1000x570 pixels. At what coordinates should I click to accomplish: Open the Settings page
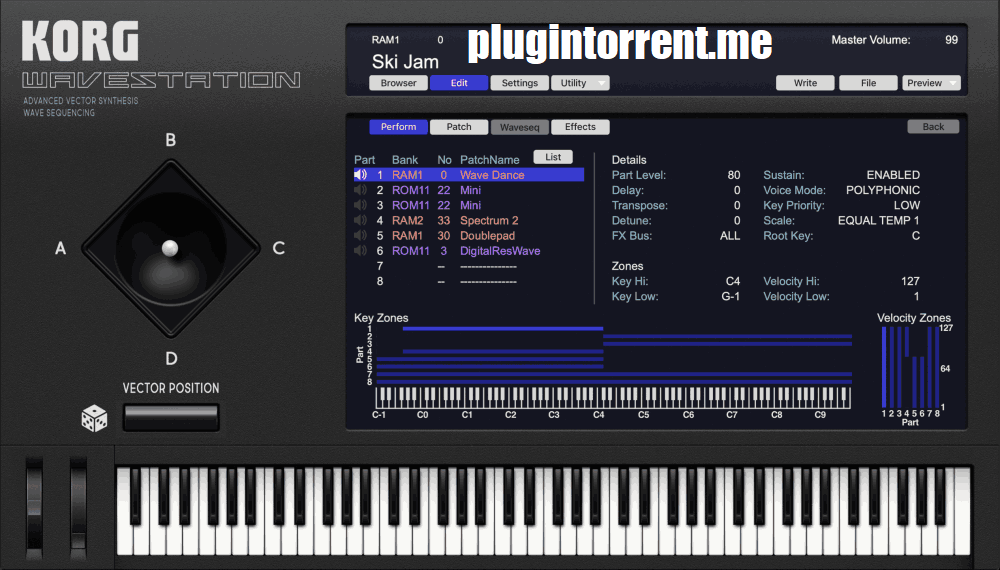[x=520, y=83]
